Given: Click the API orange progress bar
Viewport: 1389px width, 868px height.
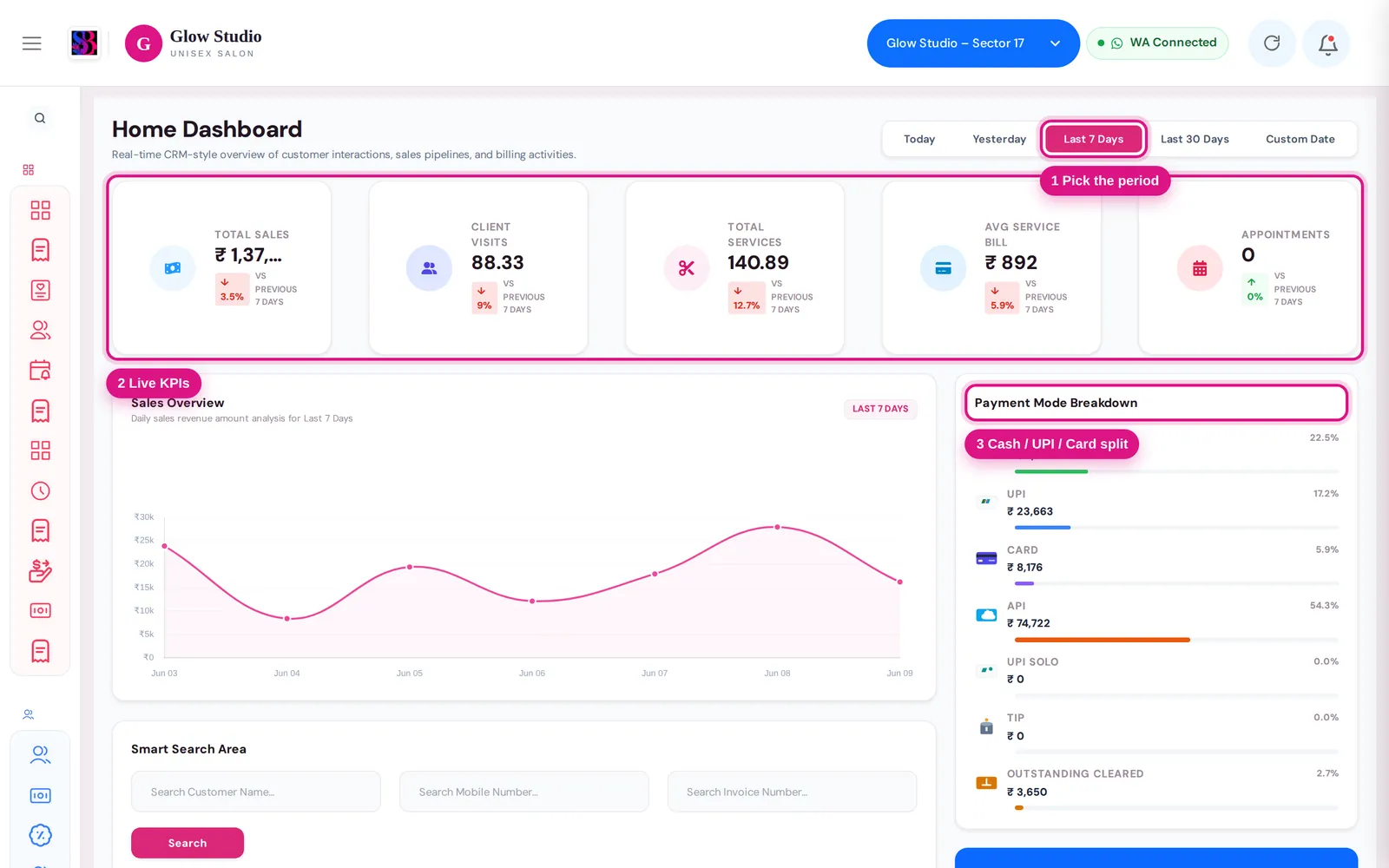Looking at the screenshot, I should point(1103,640).
